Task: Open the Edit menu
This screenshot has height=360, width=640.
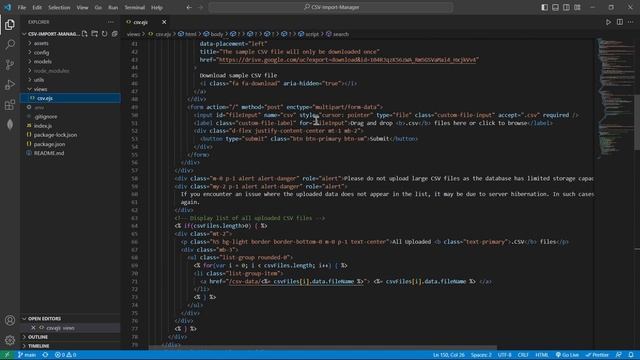Action: [37, 7]
